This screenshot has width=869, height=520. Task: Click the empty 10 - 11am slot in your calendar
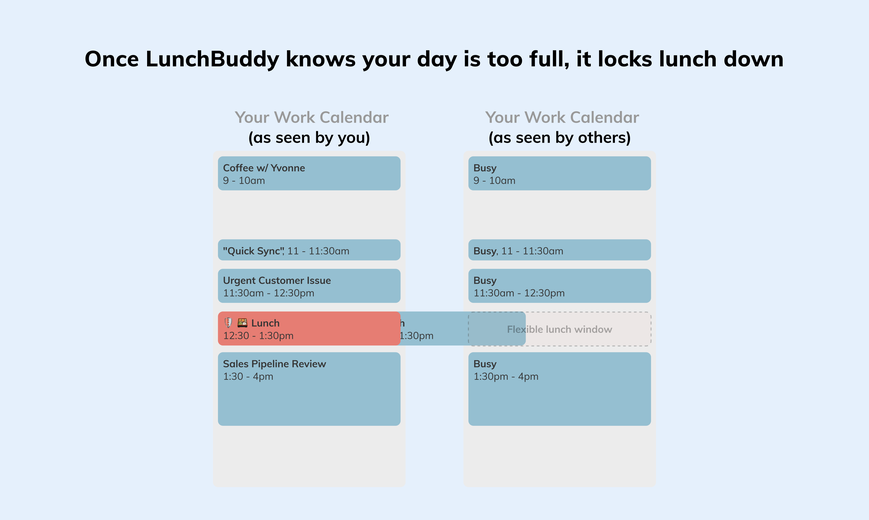309,215
